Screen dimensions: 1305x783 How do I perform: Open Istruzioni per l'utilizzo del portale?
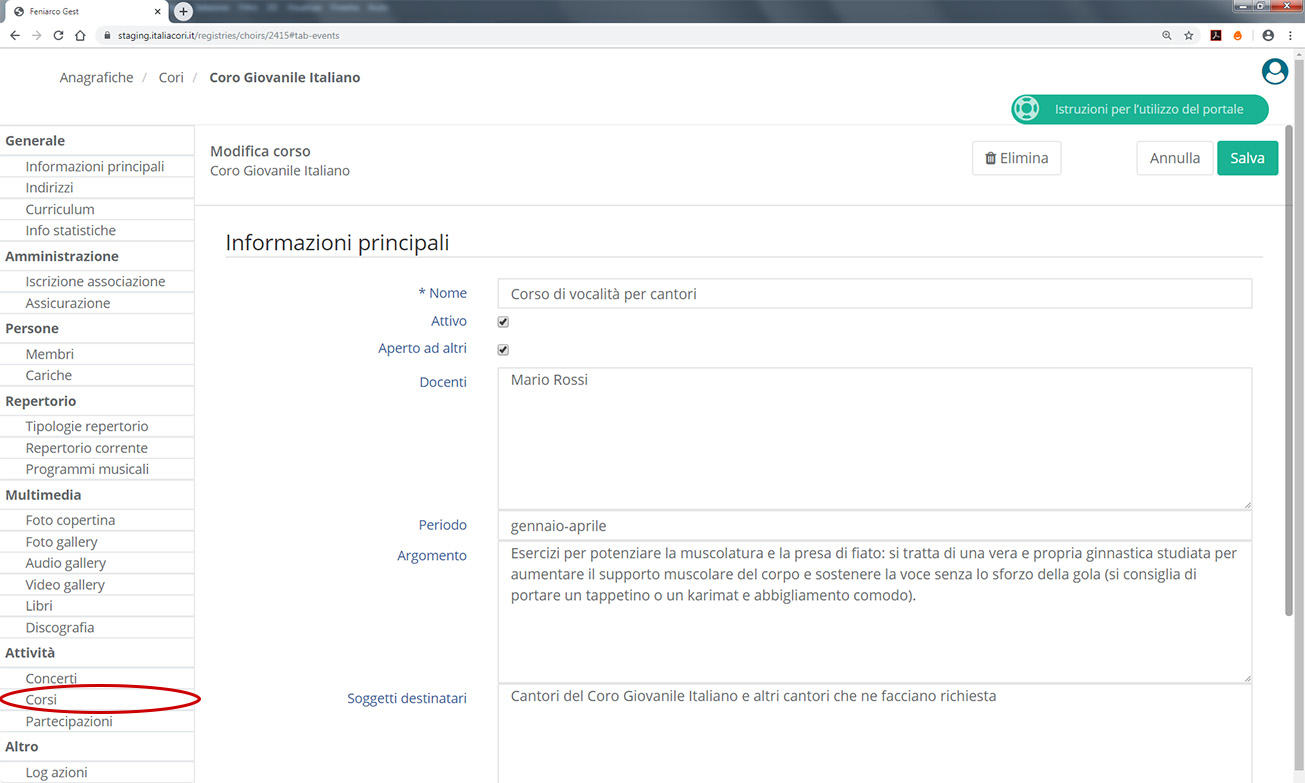point(1140,109)
